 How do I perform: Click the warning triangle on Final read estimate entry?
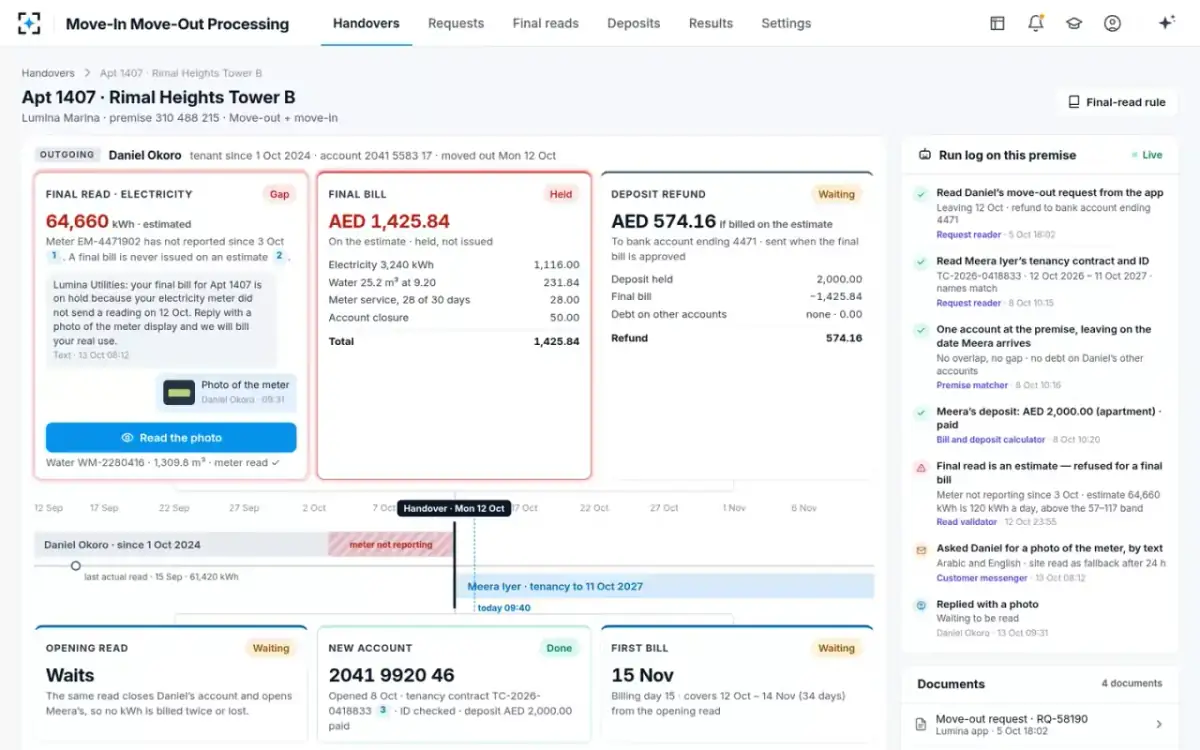(921, 467)
